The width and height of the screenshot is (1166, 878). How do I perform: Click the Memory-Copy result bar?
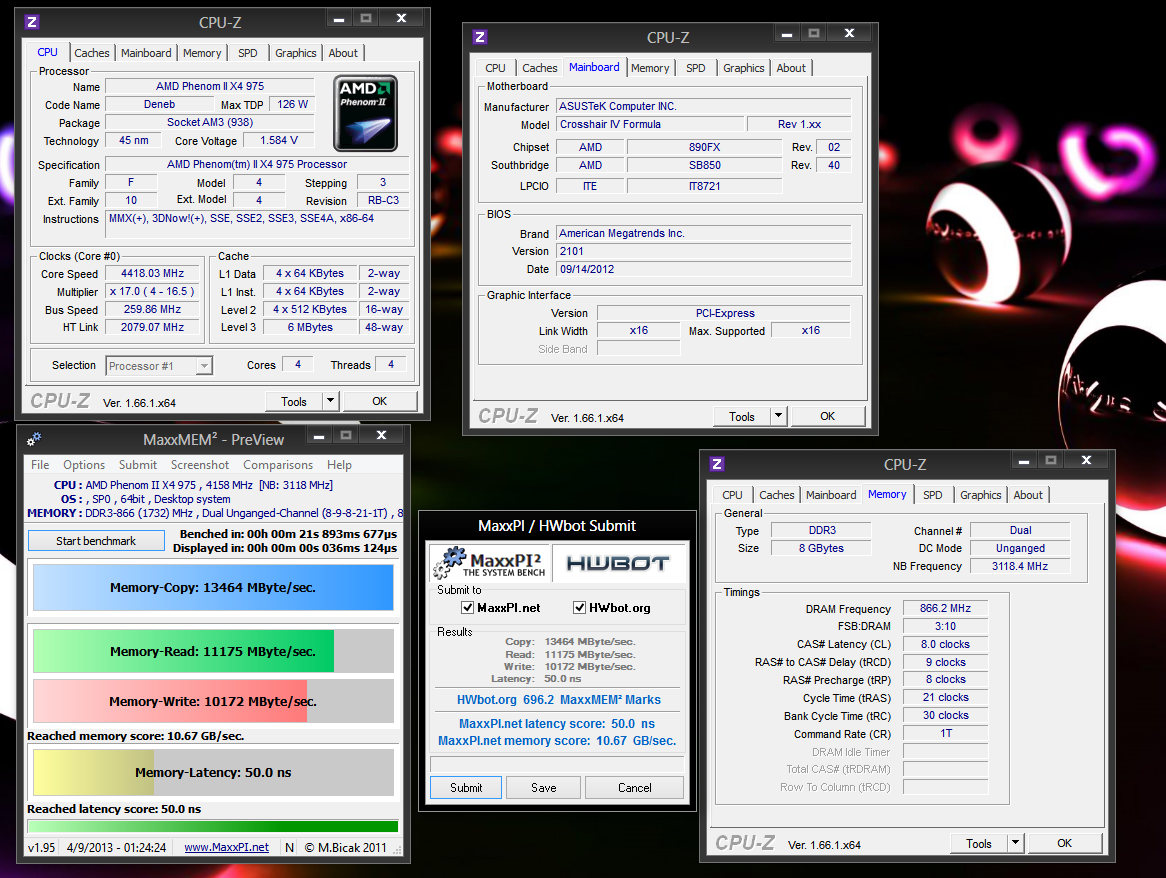click(x=213, y=587)
